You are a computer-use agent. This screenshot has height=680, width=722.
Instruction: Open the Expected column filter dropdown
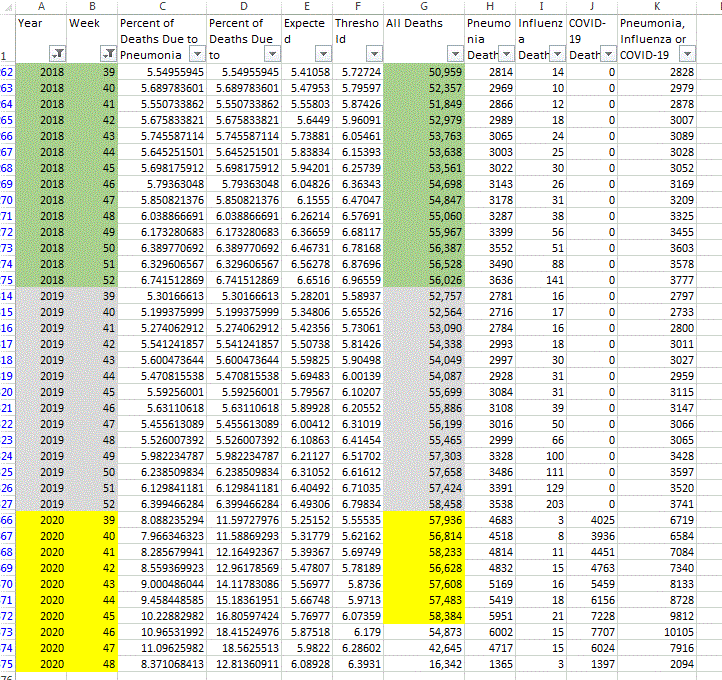pos(322,54)
